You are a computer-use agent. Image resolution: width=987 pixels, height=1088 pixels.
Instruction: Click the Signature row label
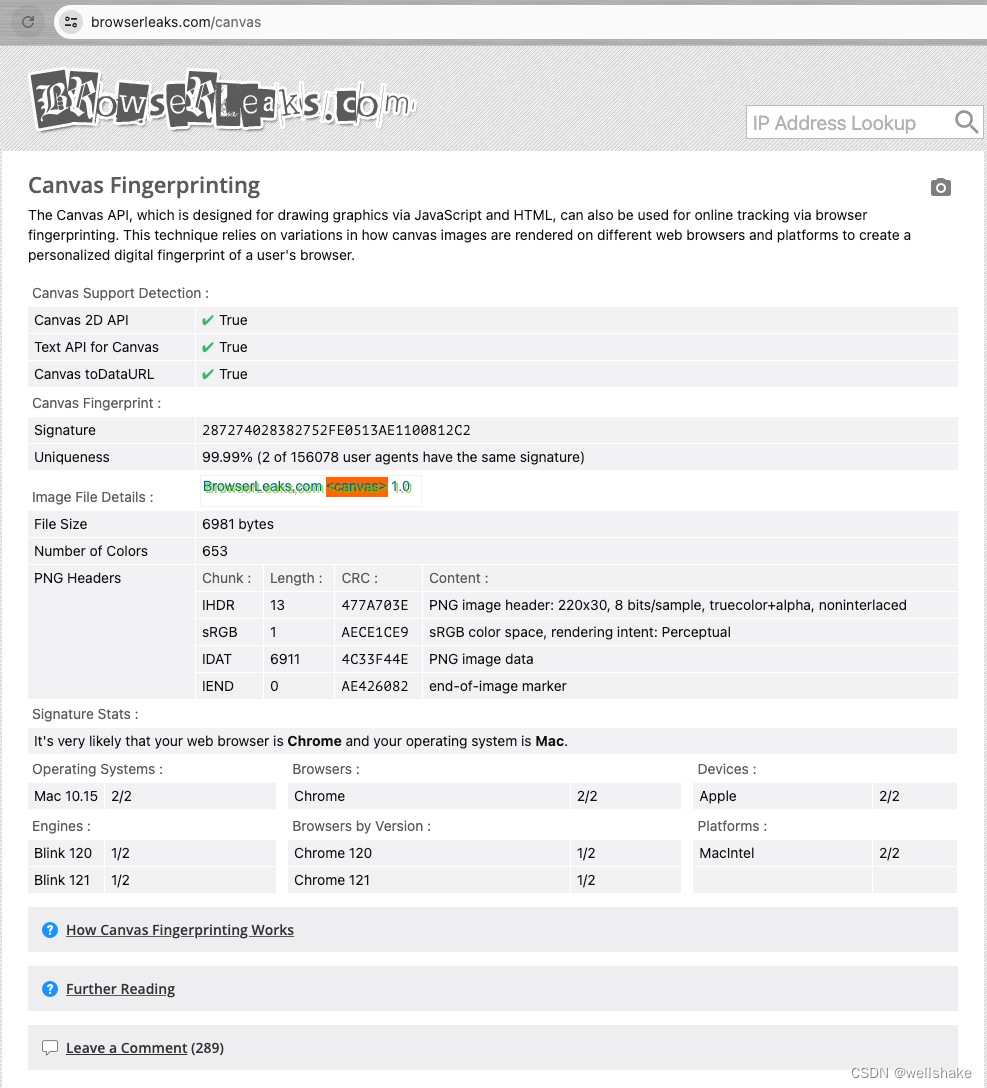coord(65,430)
